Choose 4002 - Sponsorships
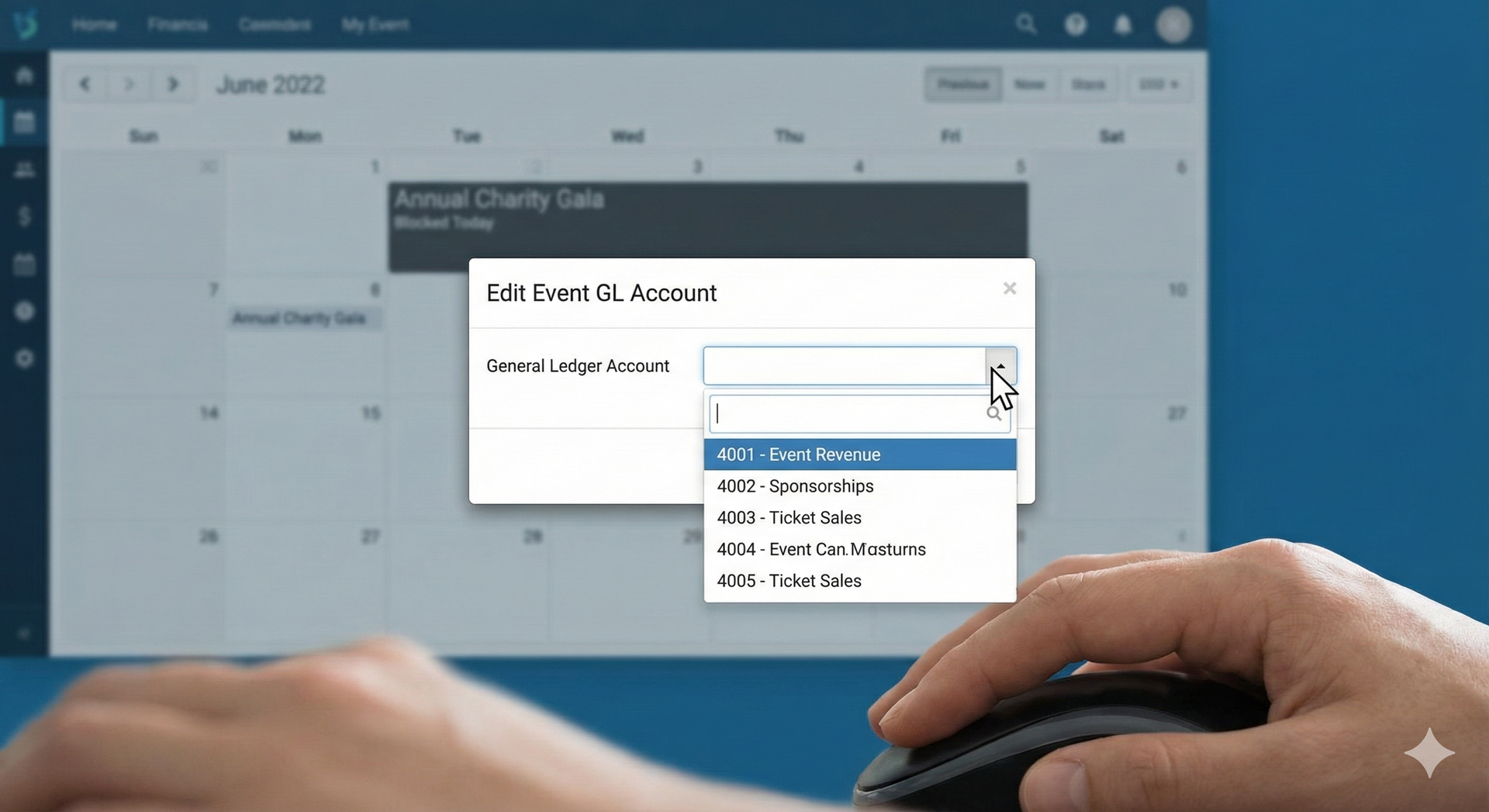Viewport: 1489px width, 812px height. click(x=860, y=486)
